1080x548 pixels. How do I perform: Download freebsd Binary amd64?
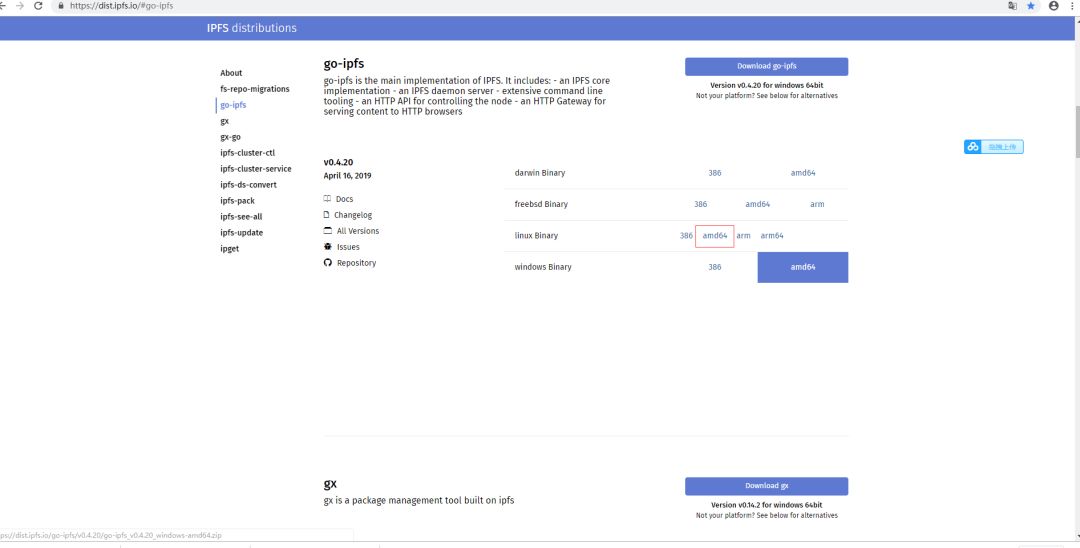758,204
